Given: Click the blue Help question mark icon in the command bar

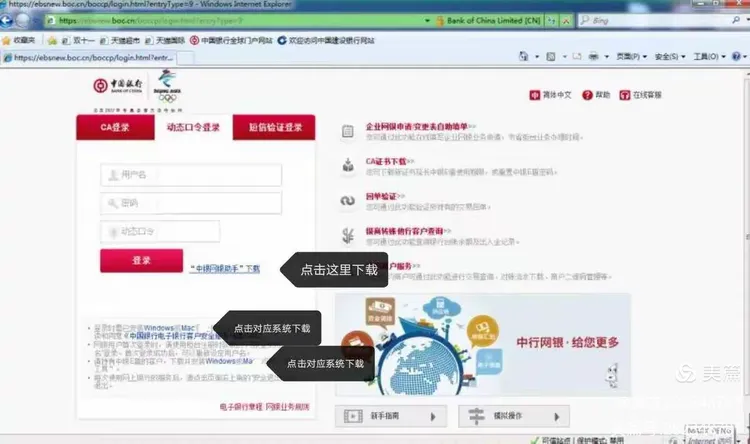Looking at the screenshot, I should (736, 56).
